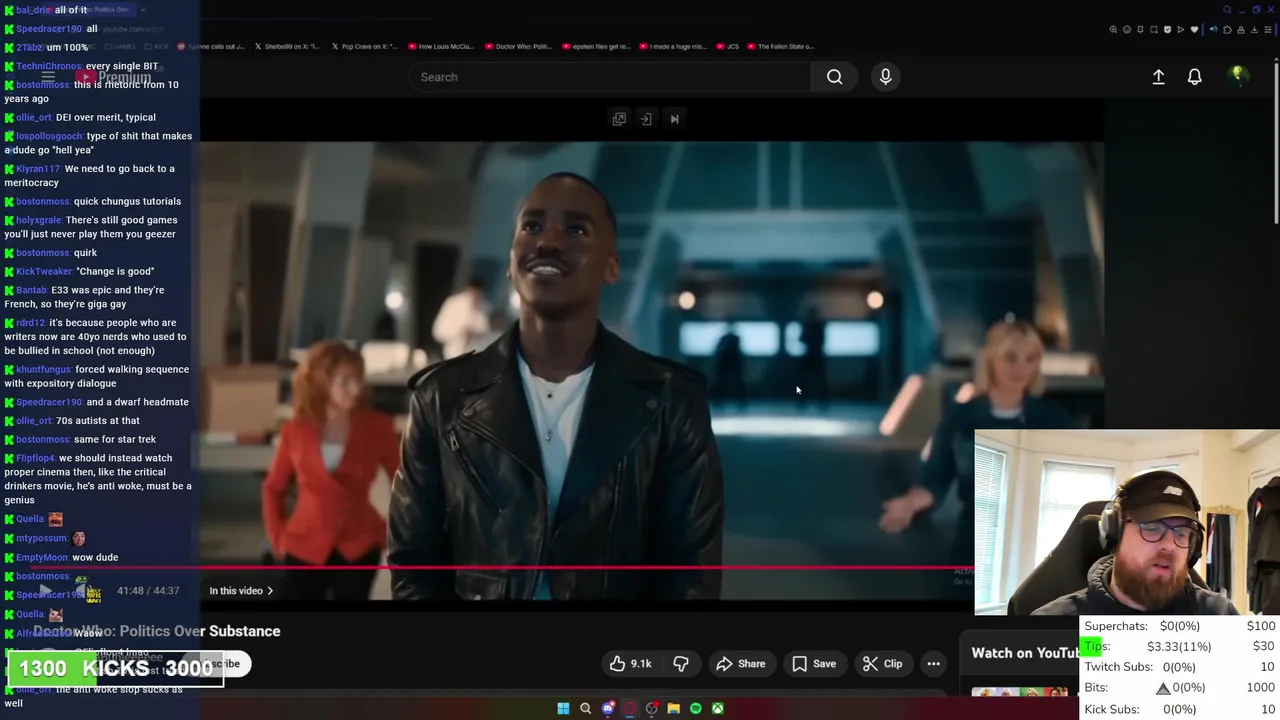Viewport: 1280px width, 720px height.
Task: Switch to the 'How Louis McClu...' tab
Action: 440,46
